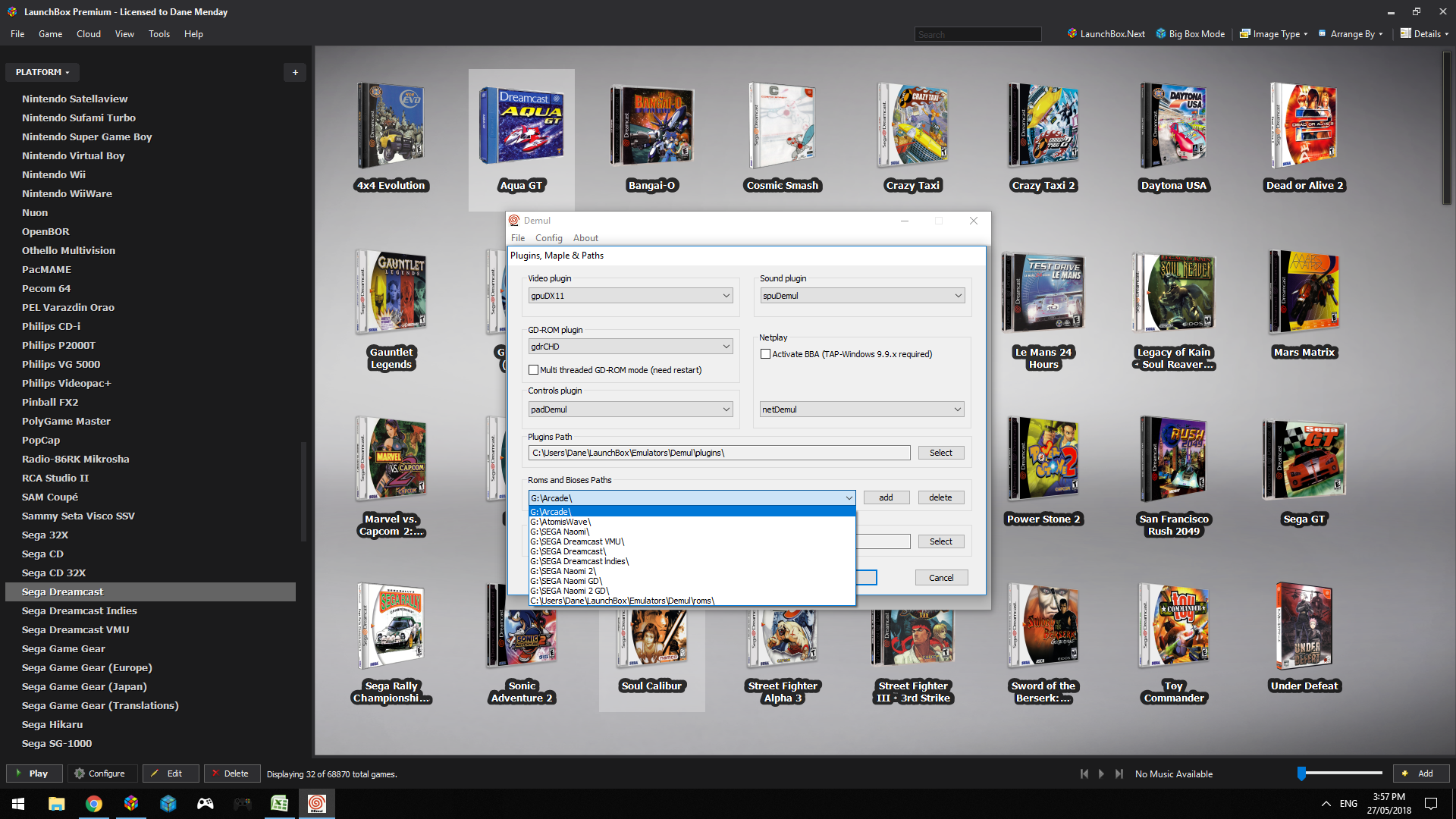Click the add platform plus button
The height and width of the screenshot is (819, 1456).
click(295, 72)
